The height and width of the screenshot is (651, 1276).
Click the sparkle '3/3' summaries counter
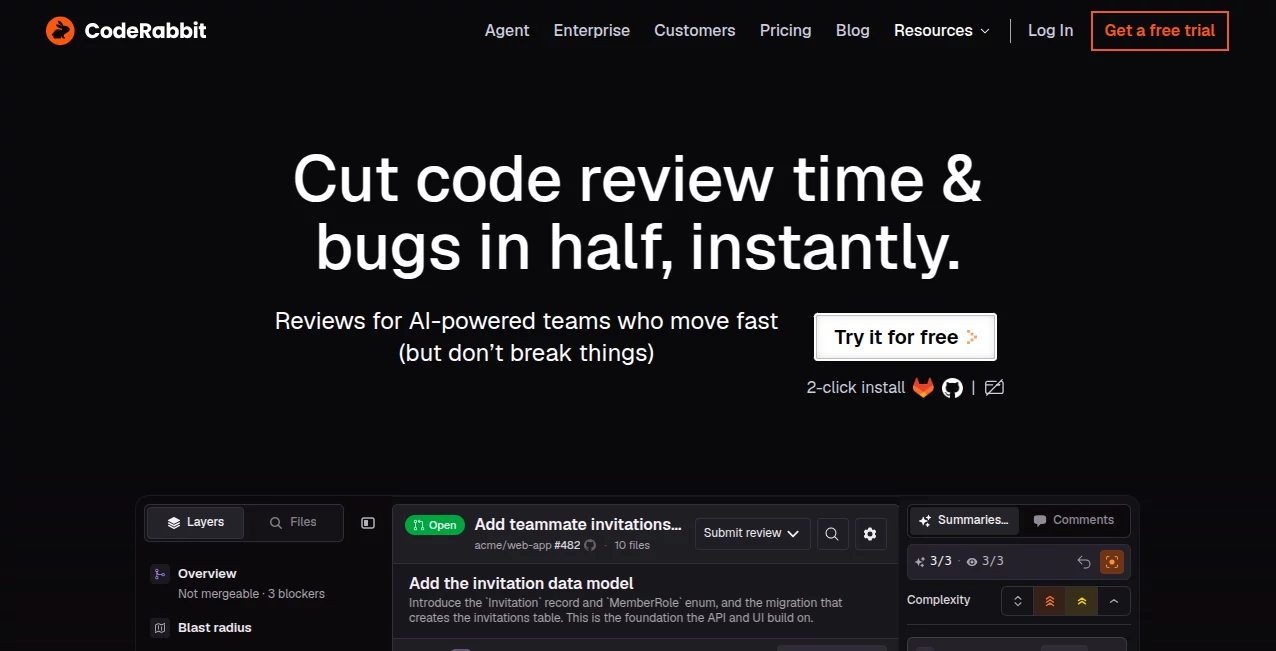pyautogui.click(x=934, y=562)
